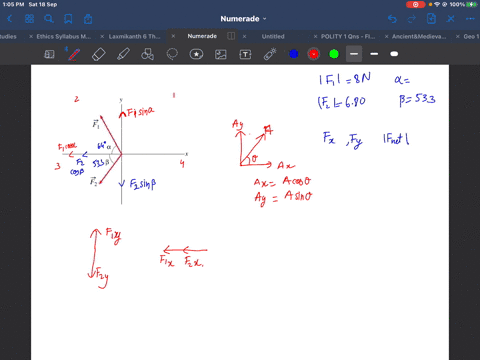Undo the last stroke
480x360 pixels.
[392, 19]
